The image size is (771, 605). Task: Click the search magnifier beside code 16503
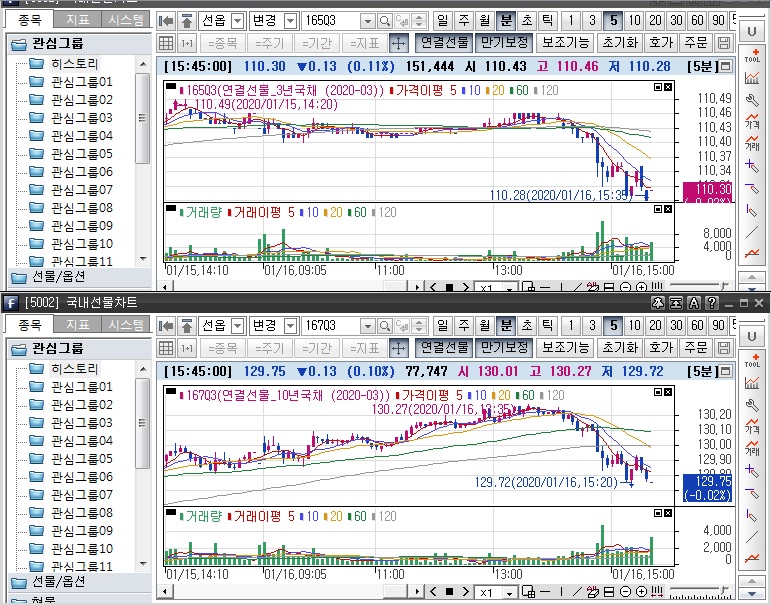pyautogui.click(x=366, y=20)
